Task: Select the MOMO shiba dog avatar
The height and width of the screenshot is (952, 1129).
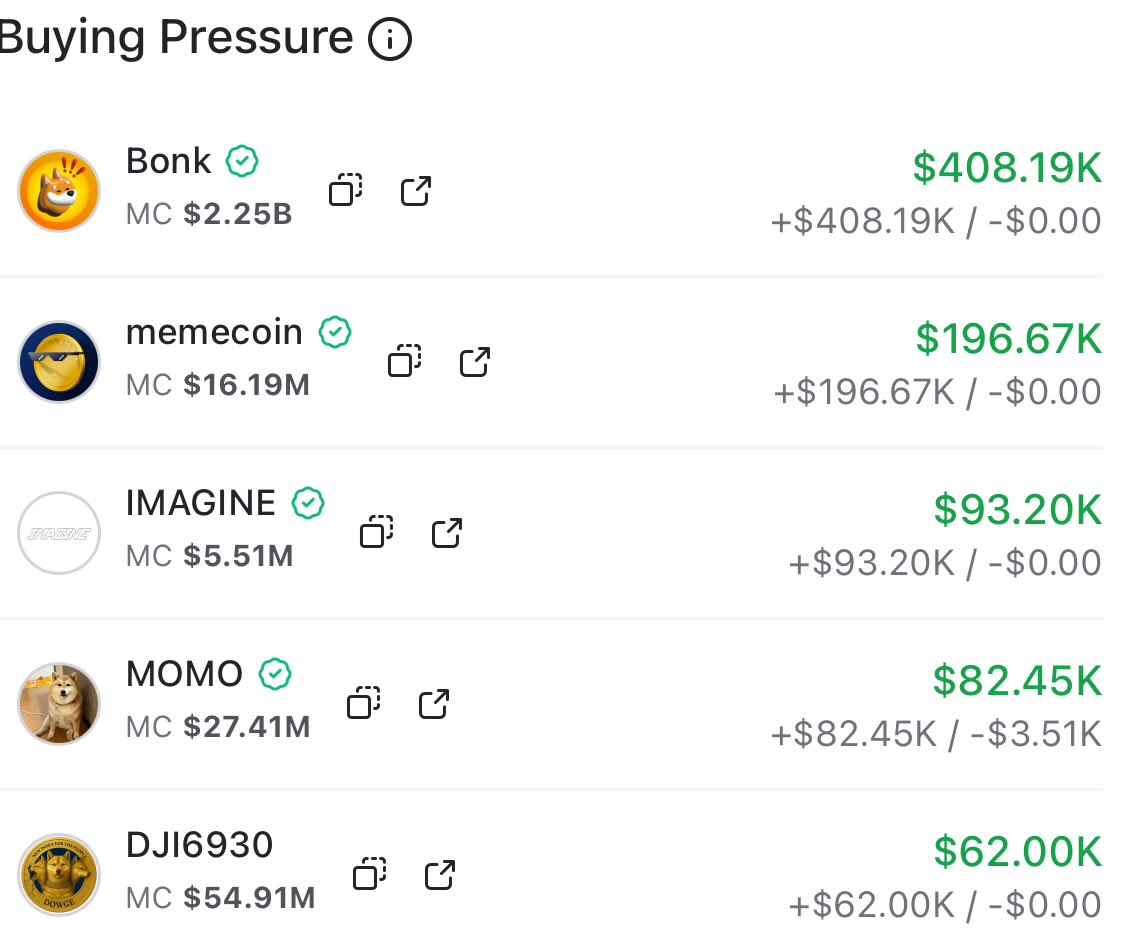Action: 59,704
